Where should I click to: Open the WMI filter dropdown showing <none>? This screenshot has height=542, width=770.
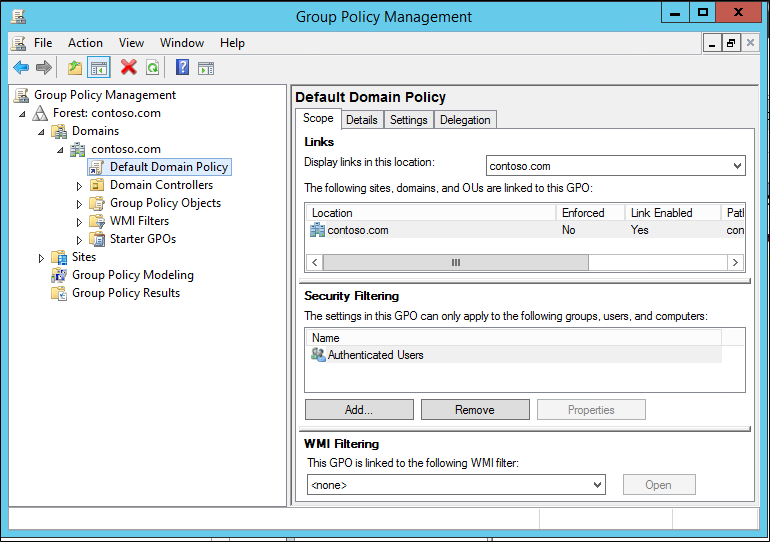[597, 485]
